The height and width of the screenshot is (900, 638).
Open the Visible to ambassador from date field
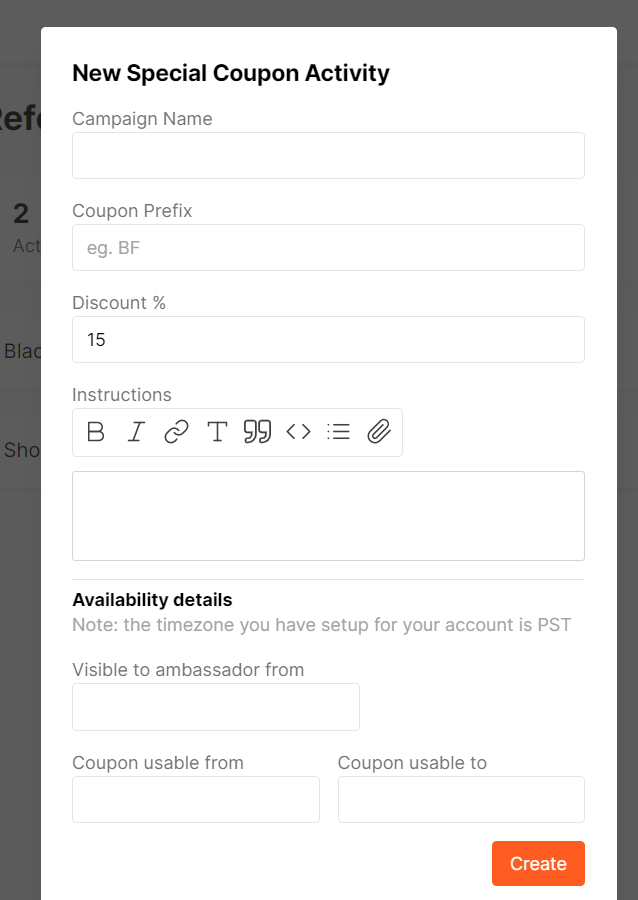216,707
